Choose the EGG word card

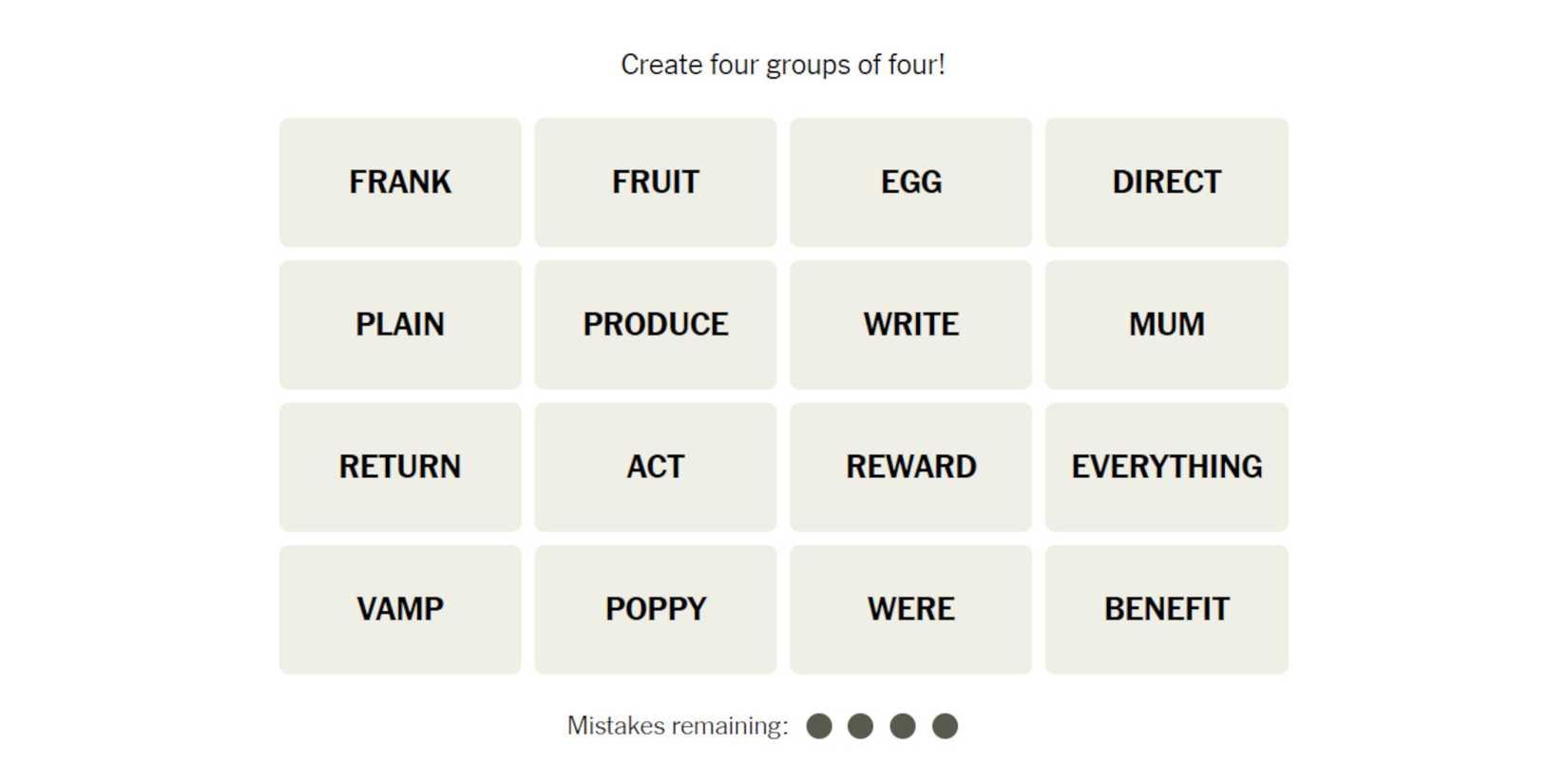[x=910, y=182]
